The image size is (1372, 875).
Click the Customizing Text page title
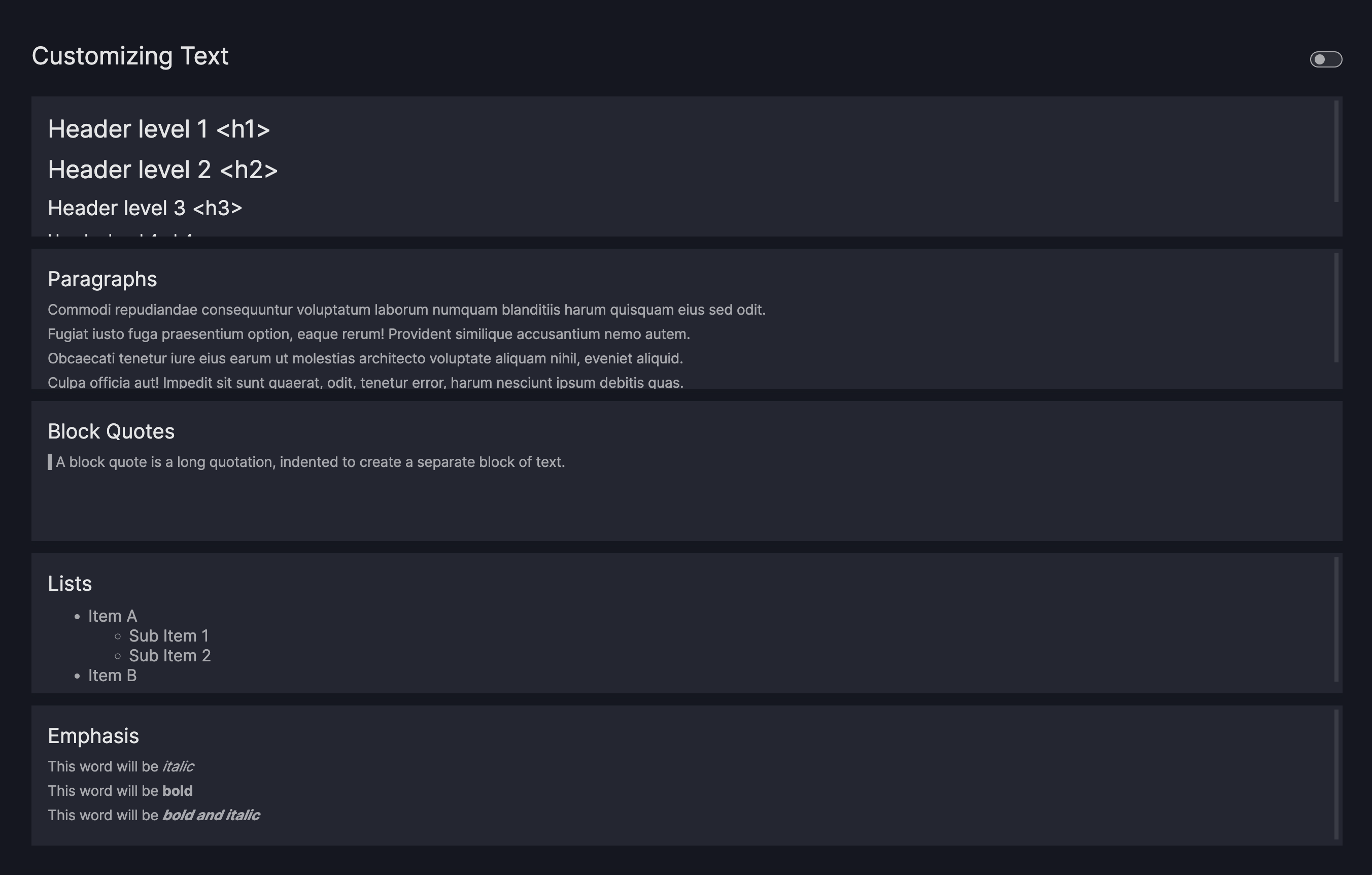point(130,56)
